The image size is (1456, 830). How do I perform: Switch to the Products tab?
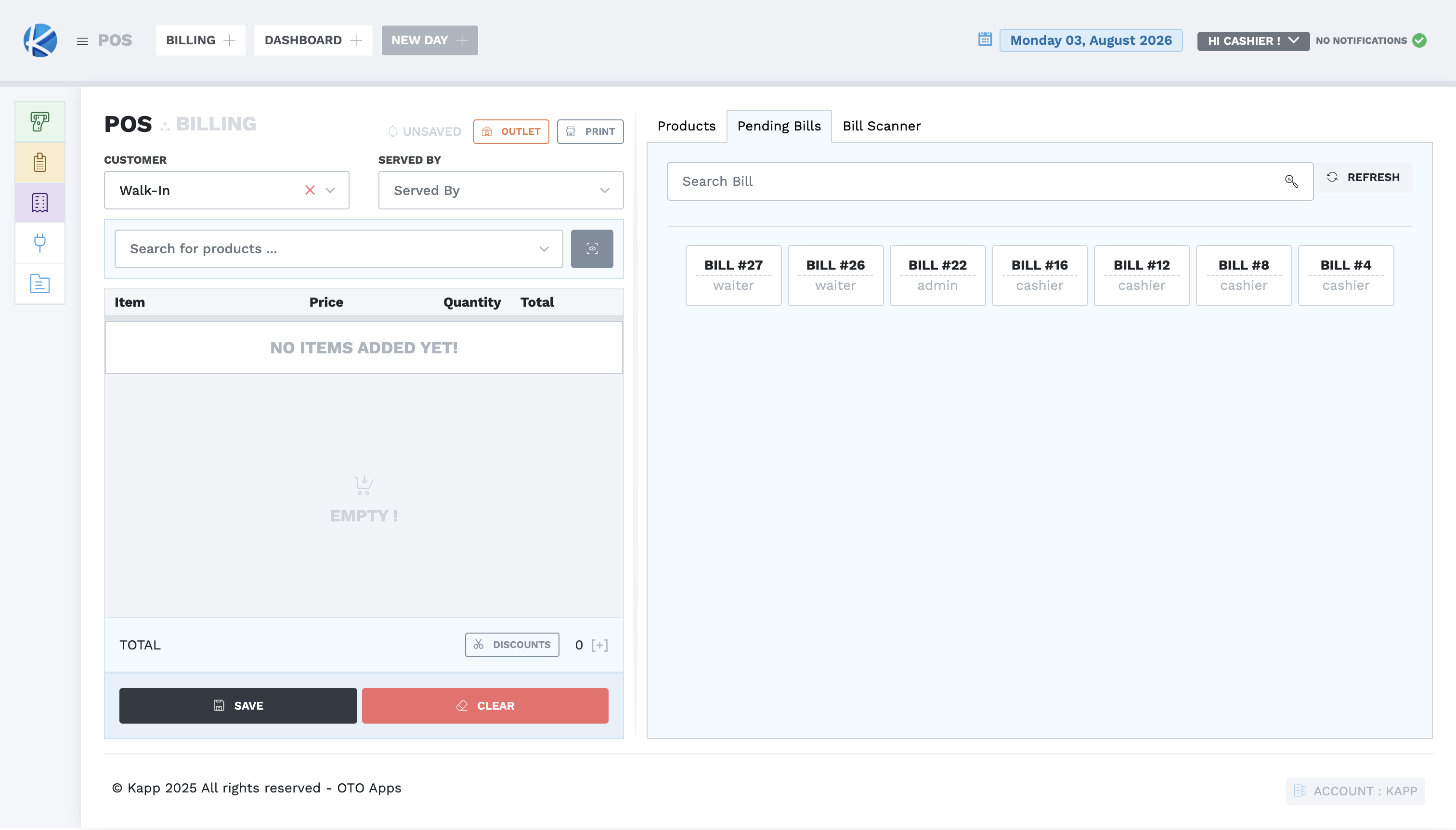tap(687, 126)
